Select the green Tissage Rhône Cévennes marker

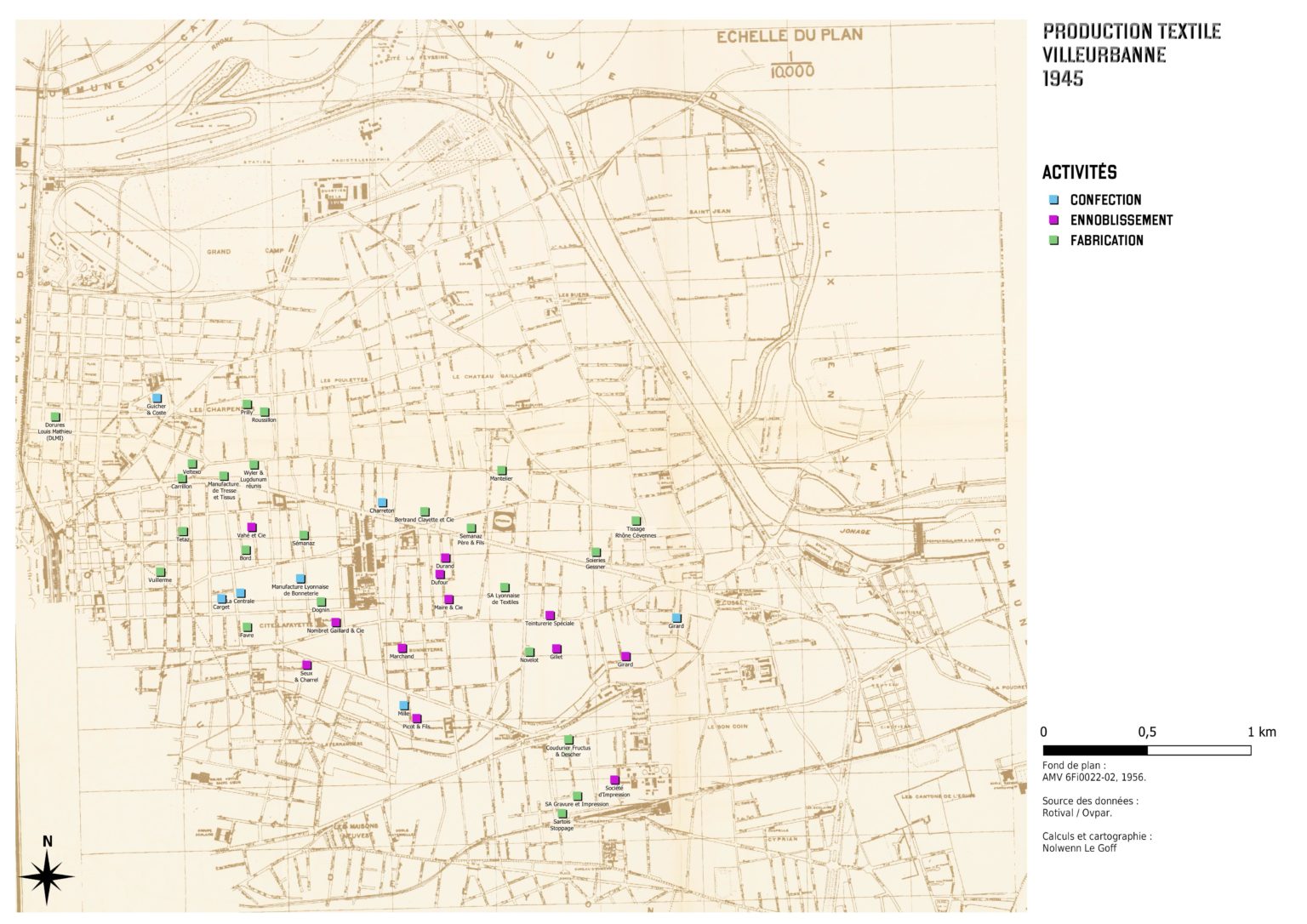click(x=635, y=521)
